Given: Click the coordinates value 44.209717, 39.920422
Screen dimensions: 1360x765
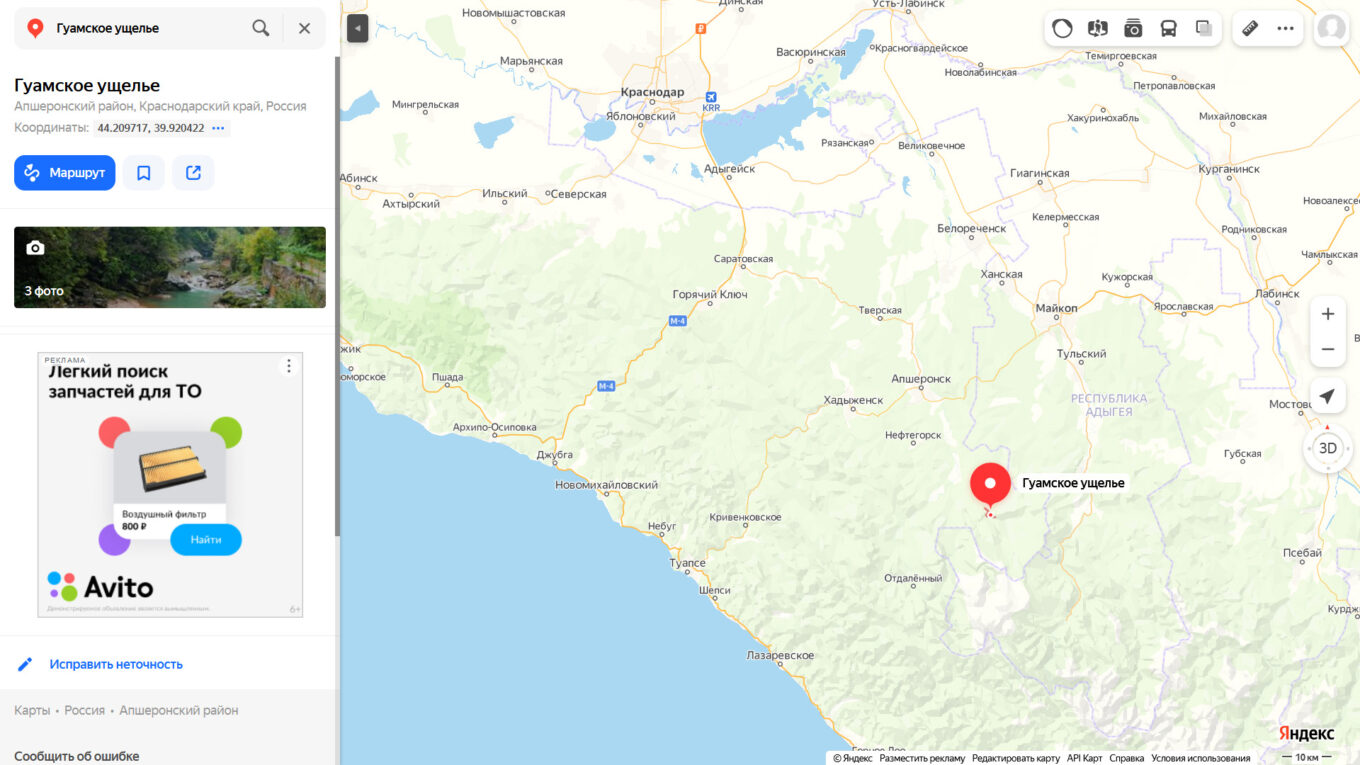Looking at the screenshot, I should point(151,128).
